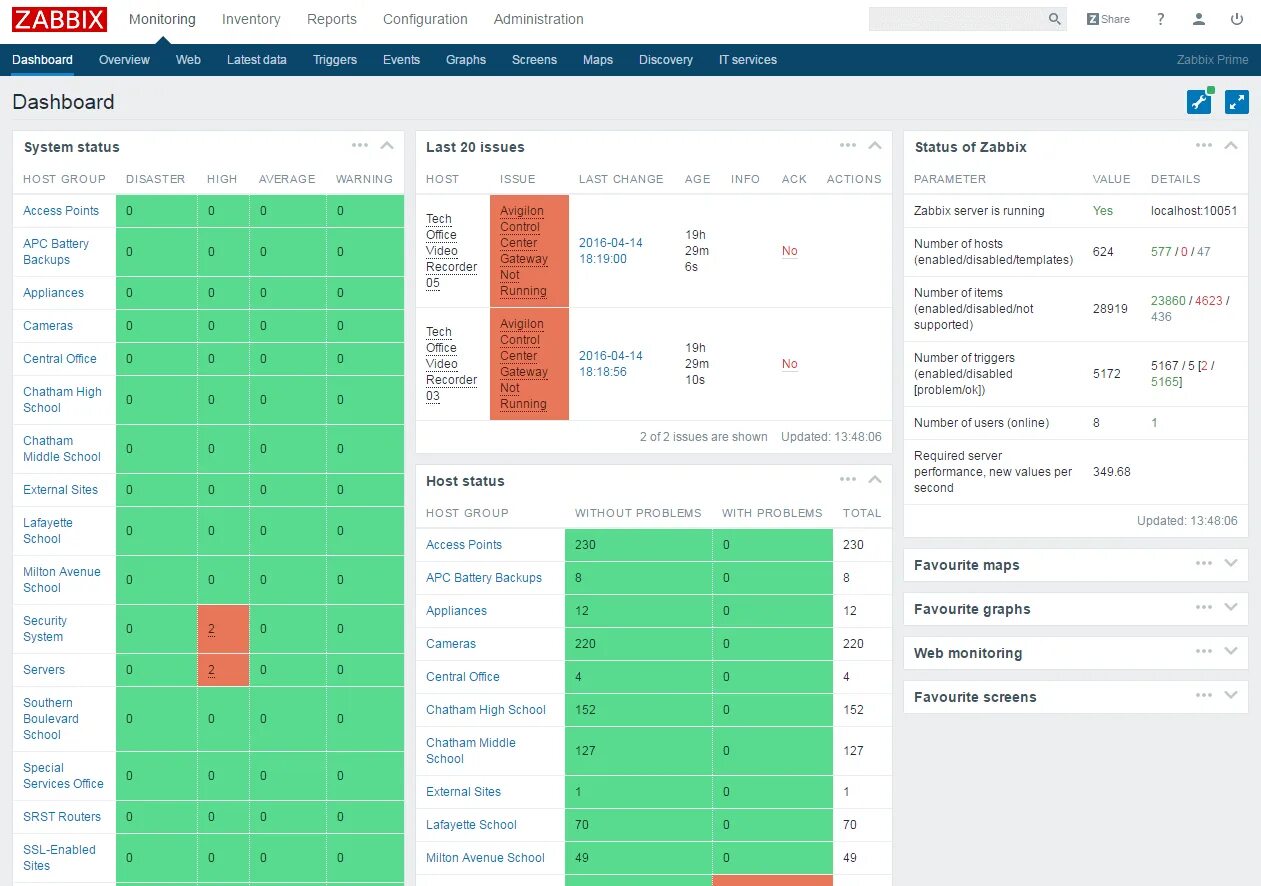1261x886 pixels.
Task: Open the Monitoring main menu
Action: click(162, 19)
